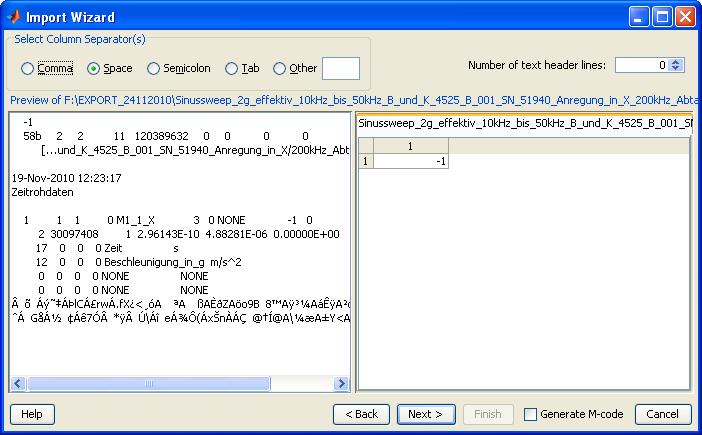Open the Sinussweep_2g_effektiv variable tab
The width and height of the screenshot is (702, 435).
point(525,123)
